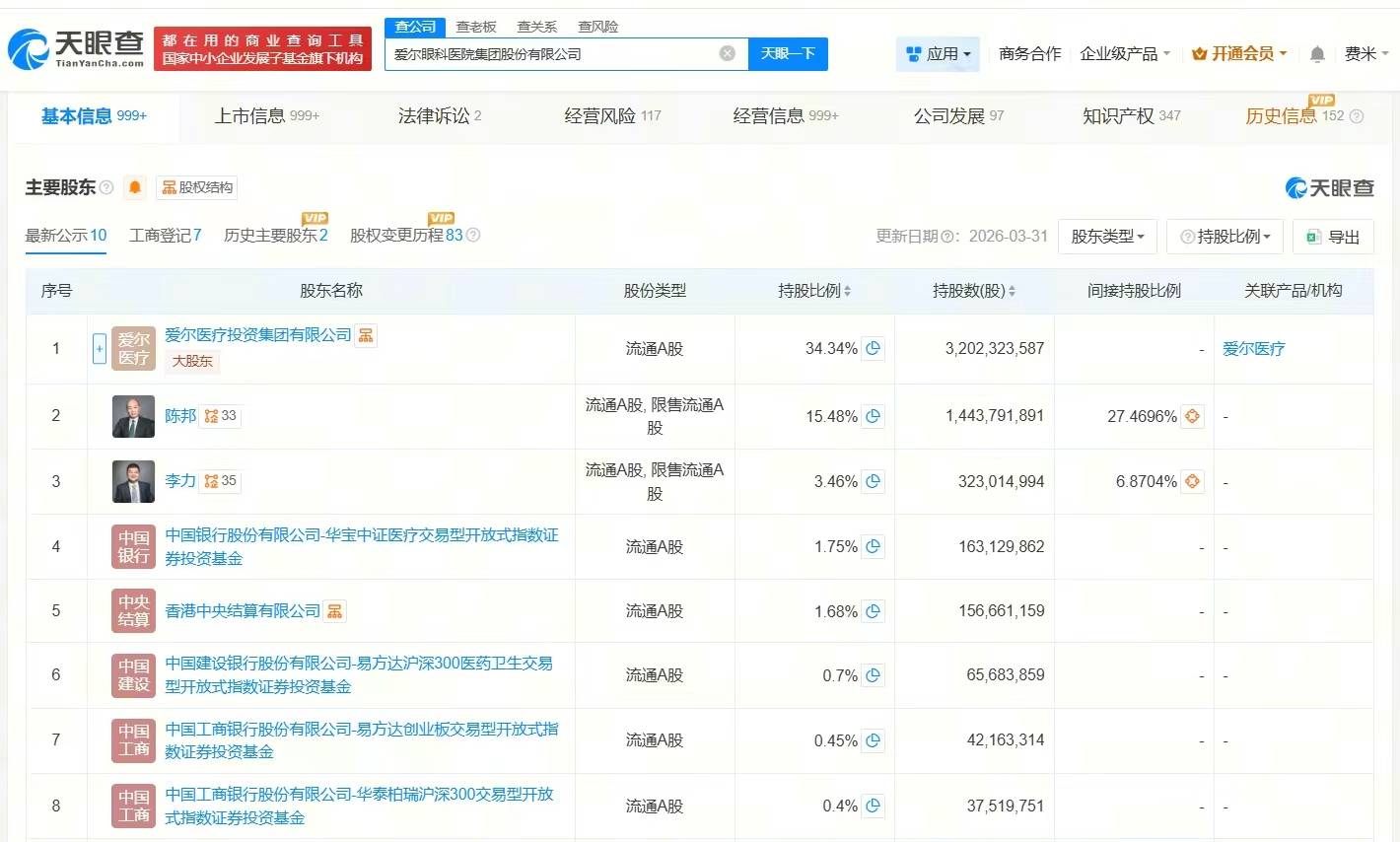The height and width of the screenshot is (842, 1400).
Task: Switch to 查公司 search tab
Action: (x=415, y=27)
